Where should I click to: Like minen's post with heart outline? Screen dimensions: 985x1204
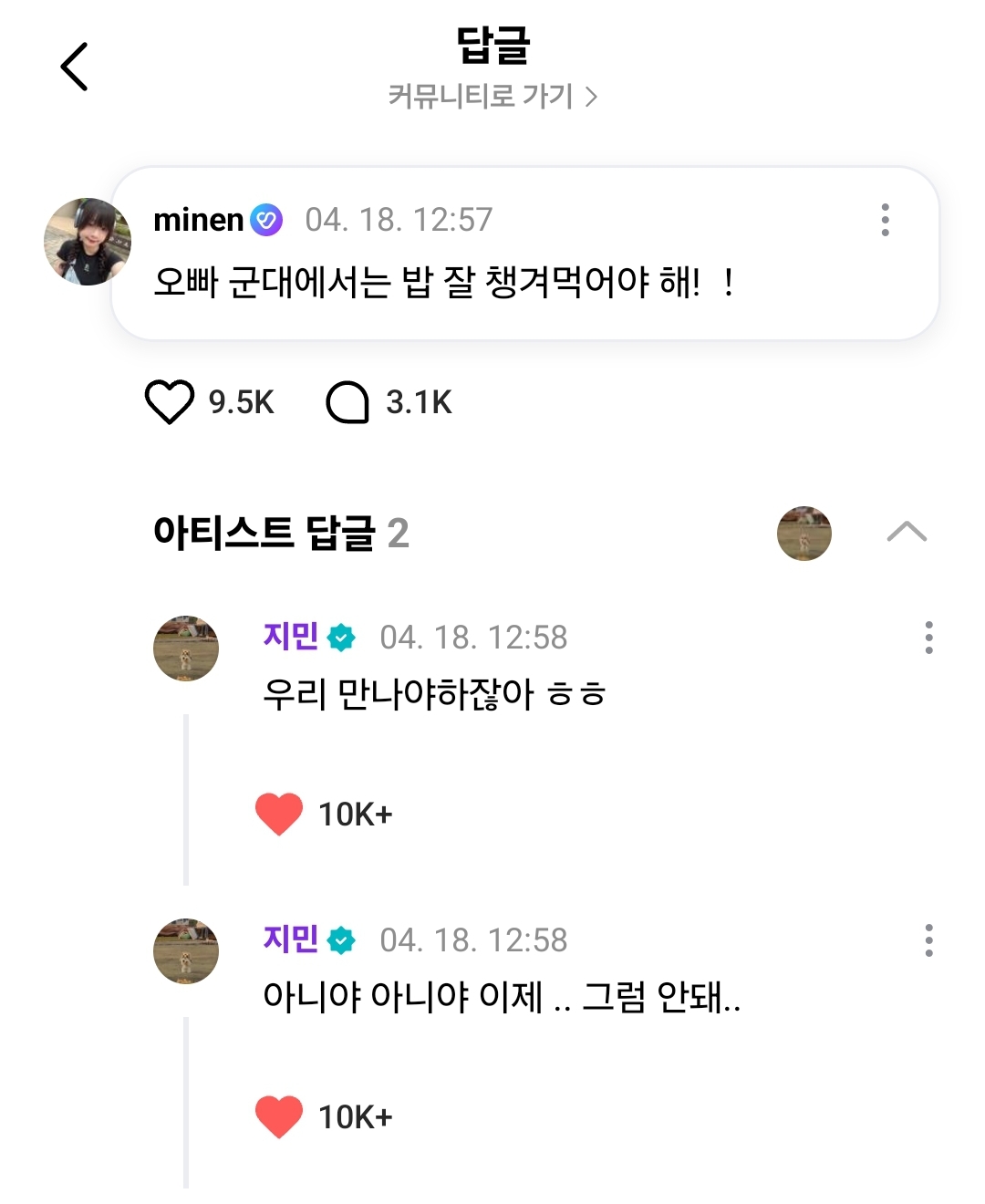(170, 401)
